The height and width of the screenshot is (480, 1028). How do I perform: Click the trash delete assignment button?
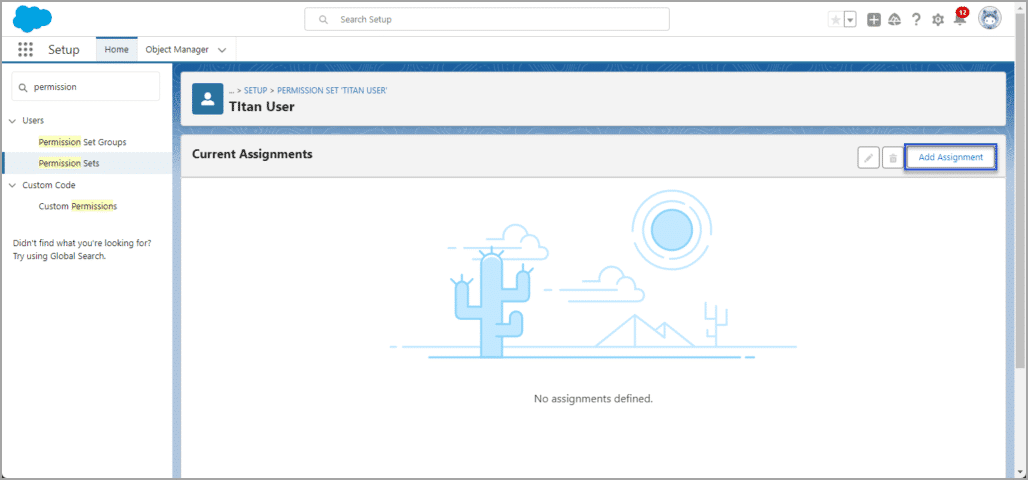[x=893, y=158]
